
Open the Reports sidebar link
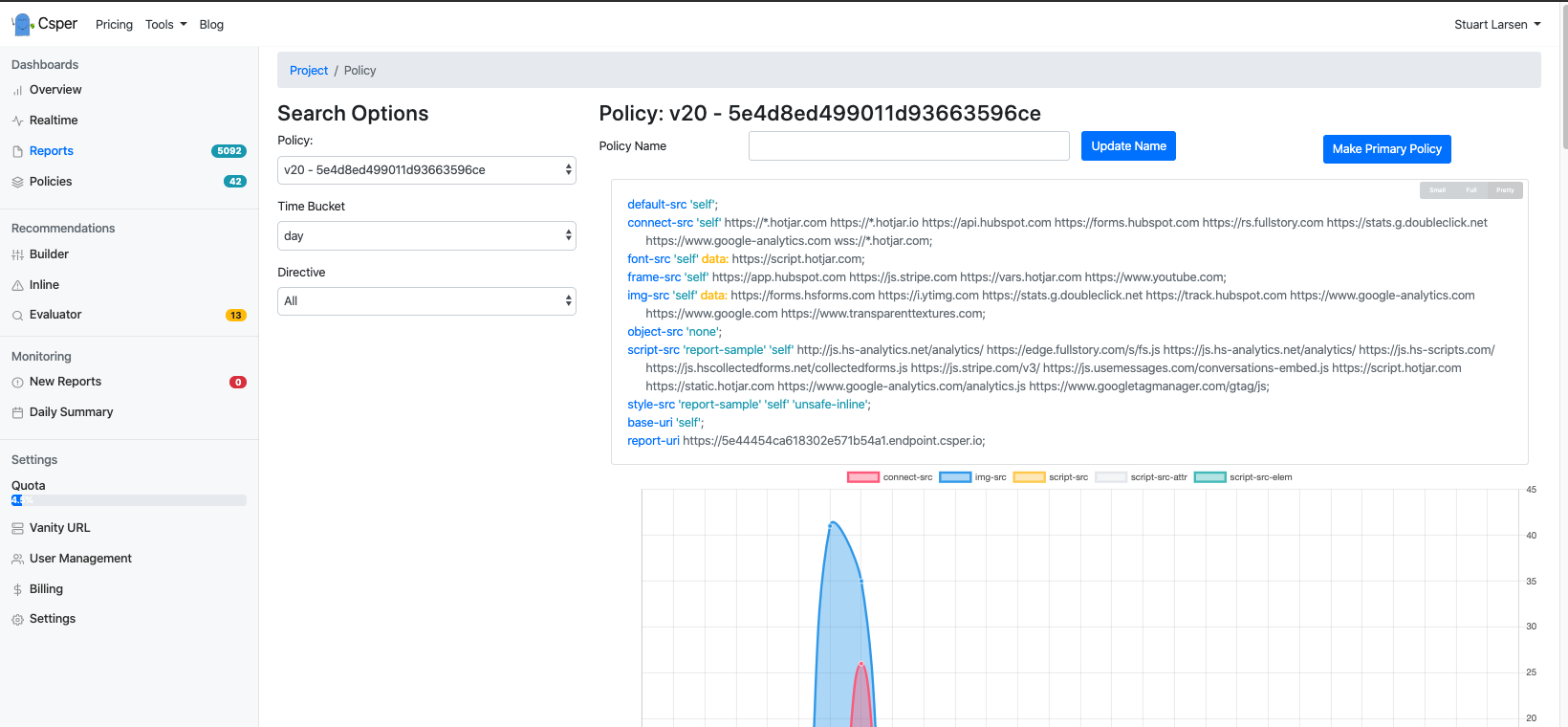52,151
